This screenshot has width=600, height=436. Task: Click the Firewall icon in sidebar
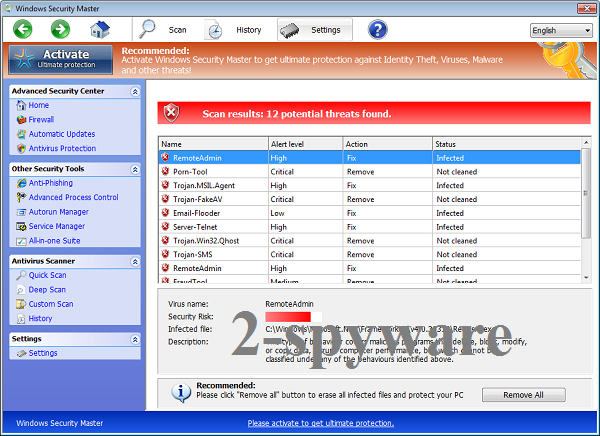click(21, 119)
